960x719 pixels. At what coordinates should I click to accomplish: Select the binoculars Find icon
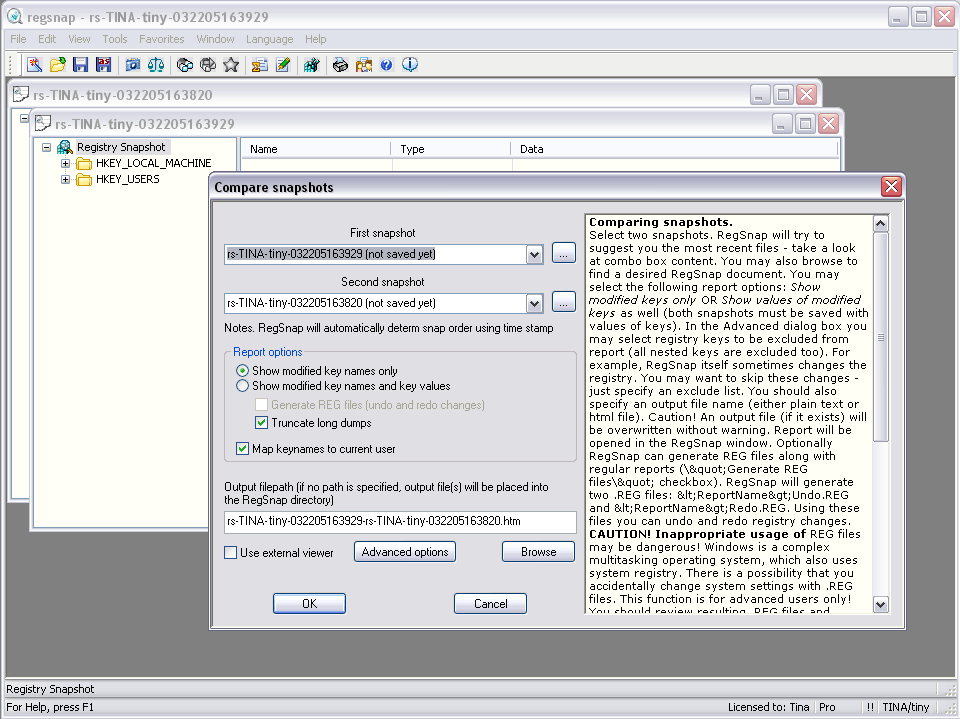point(184,64)
